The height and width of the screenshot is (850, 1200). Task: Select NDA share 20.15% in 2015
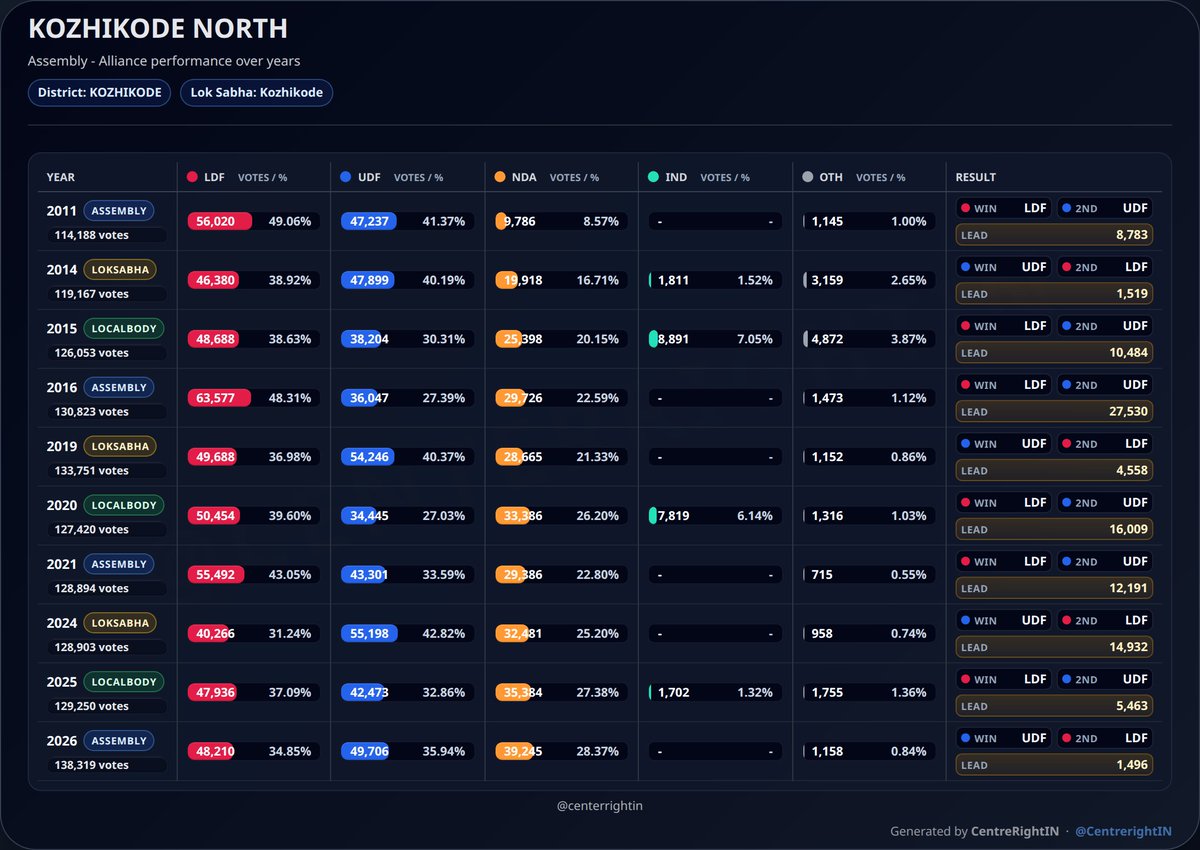click(x=601, y=339)
